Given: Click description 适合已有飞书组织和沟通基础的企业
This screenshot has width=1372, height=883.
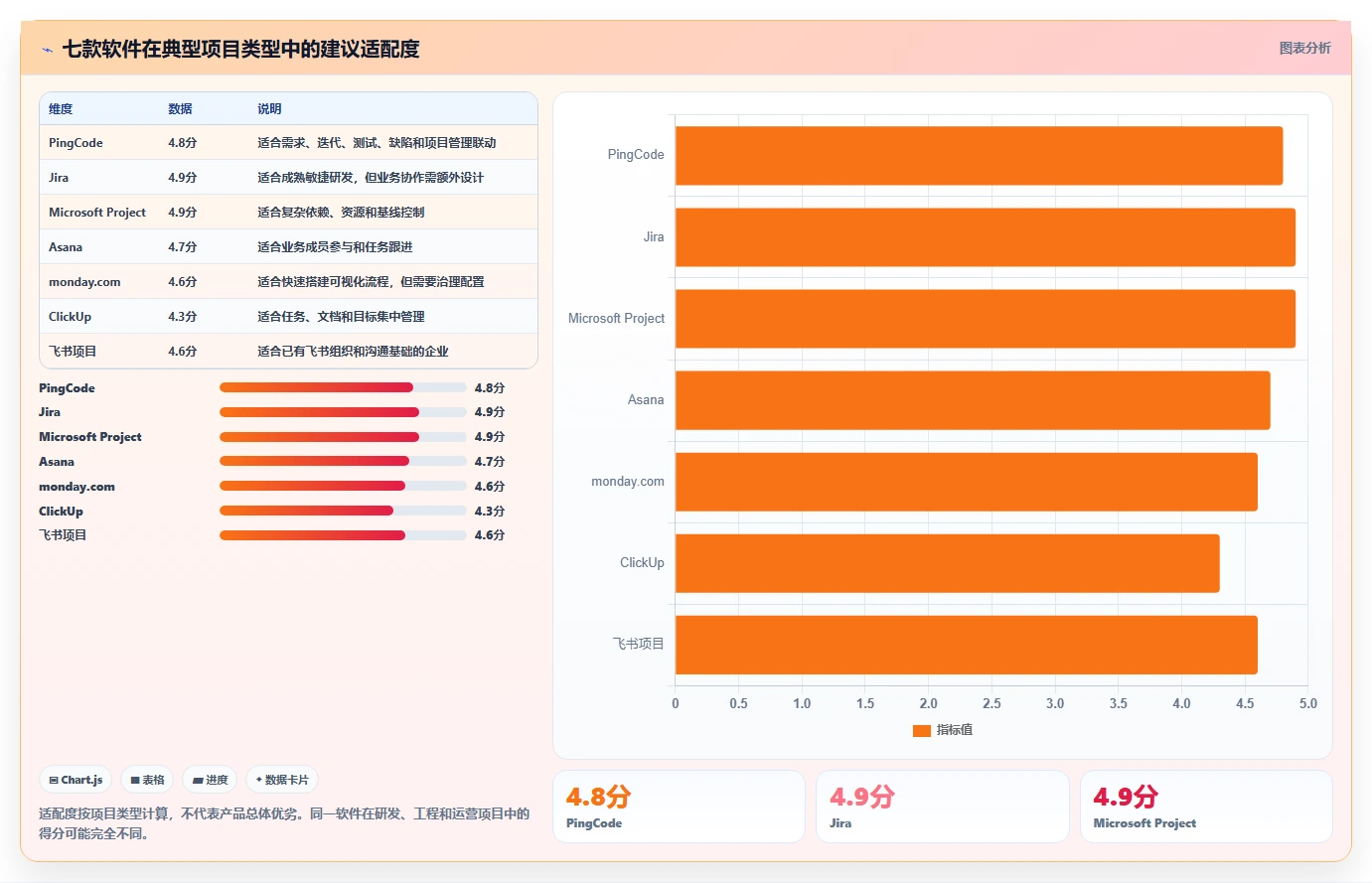Looking at the screenshot, I should 353,352.
